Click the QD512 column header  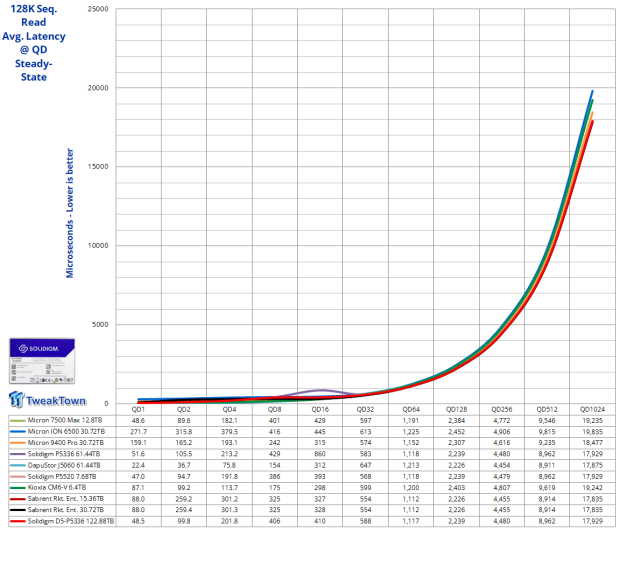click(x=547, y=409)
